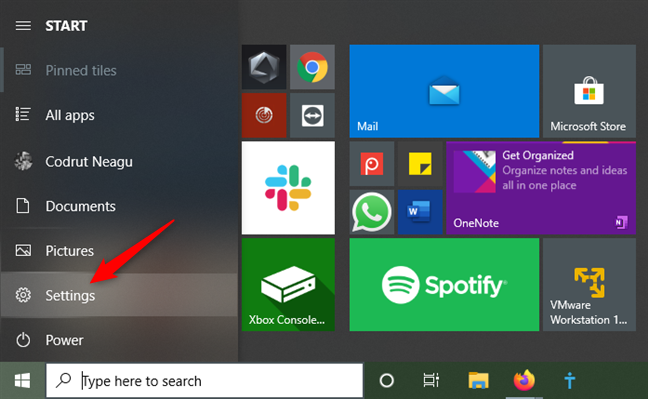Click the Type here to search box
Screen dimensions: 648x399
205,380
